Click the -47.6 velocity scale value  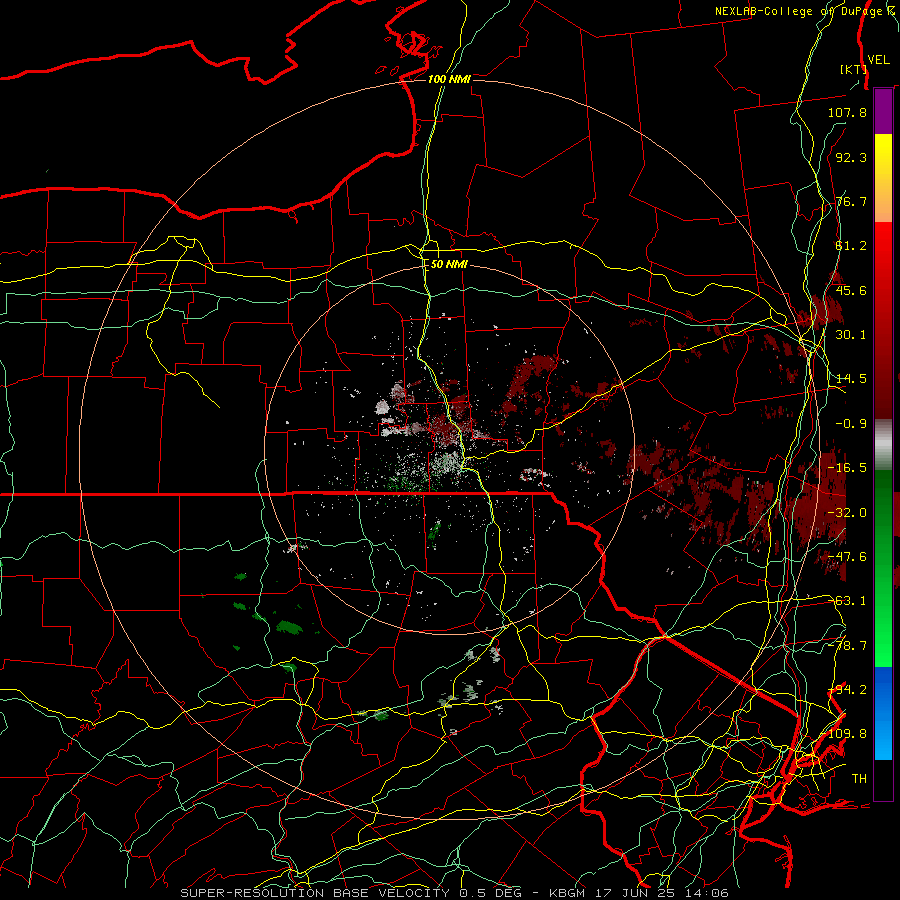[x=847, y=557]
